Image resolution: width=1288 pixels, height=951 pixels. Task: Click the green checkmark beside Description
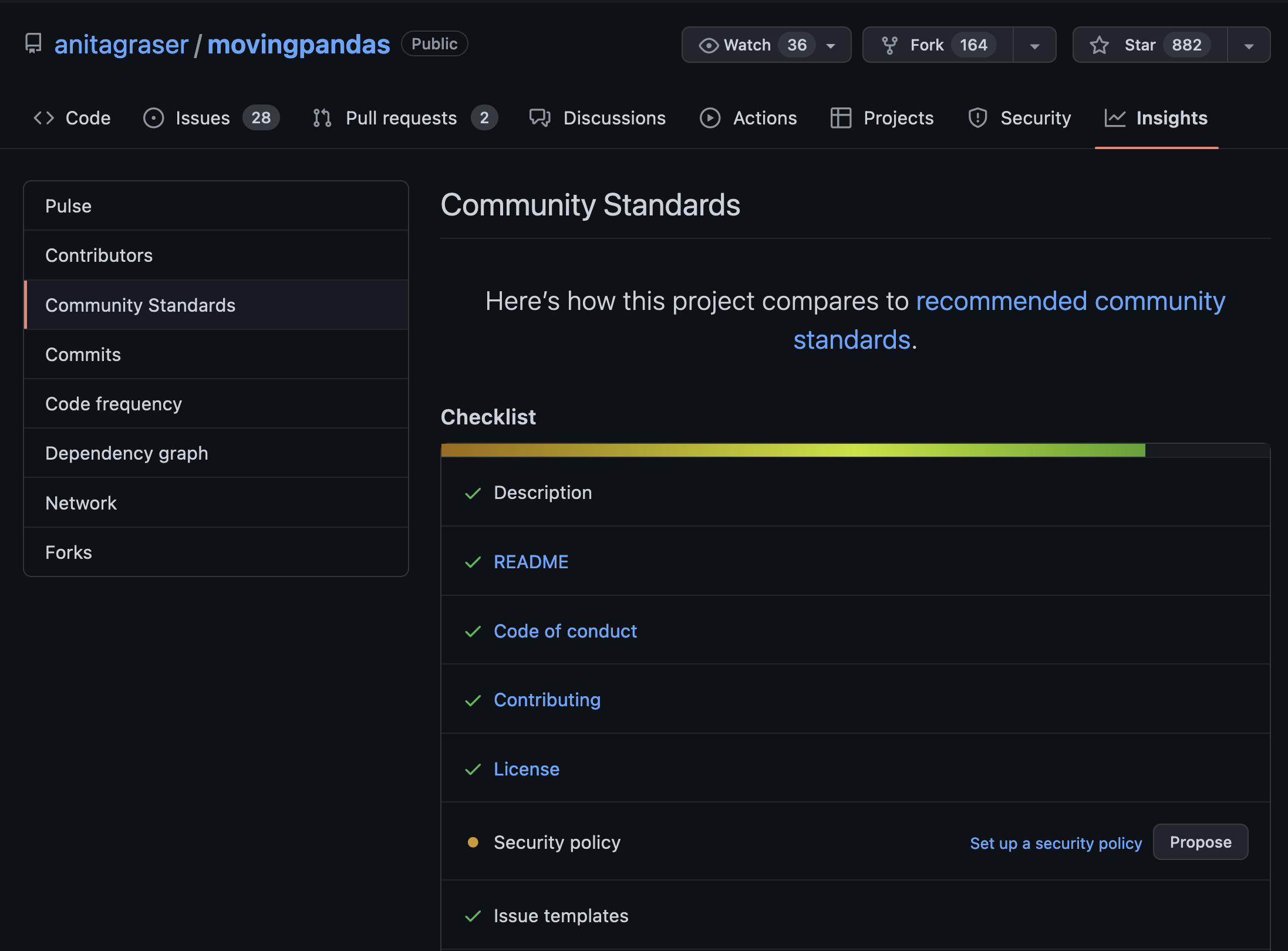(x=473, y=493)
